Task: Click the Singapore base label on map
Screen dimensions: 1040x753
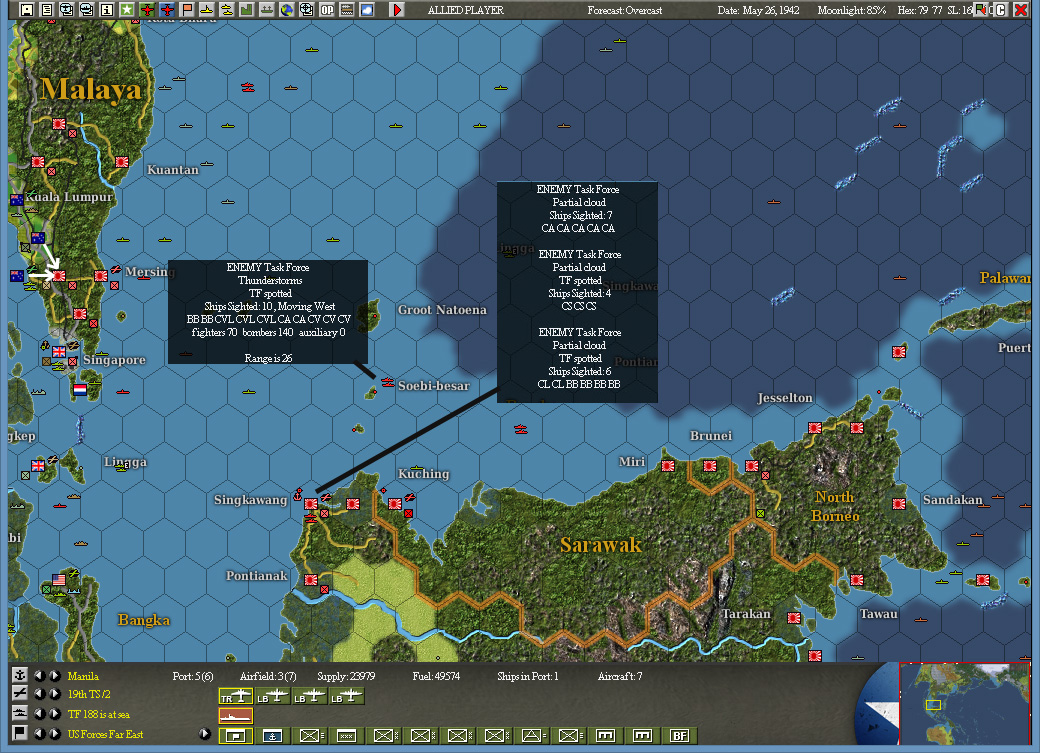Action: tap(114, 360)
